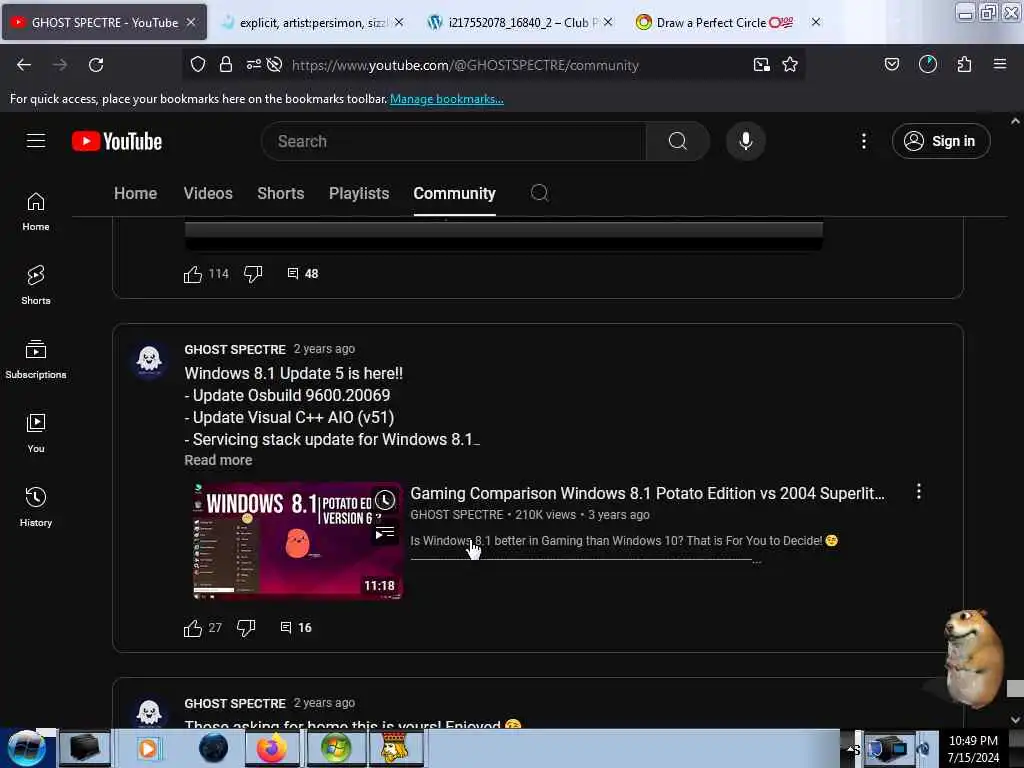Switch to the channel Playlists tab
Viewport: 1024px width, 768px height.
coord(359,193)
